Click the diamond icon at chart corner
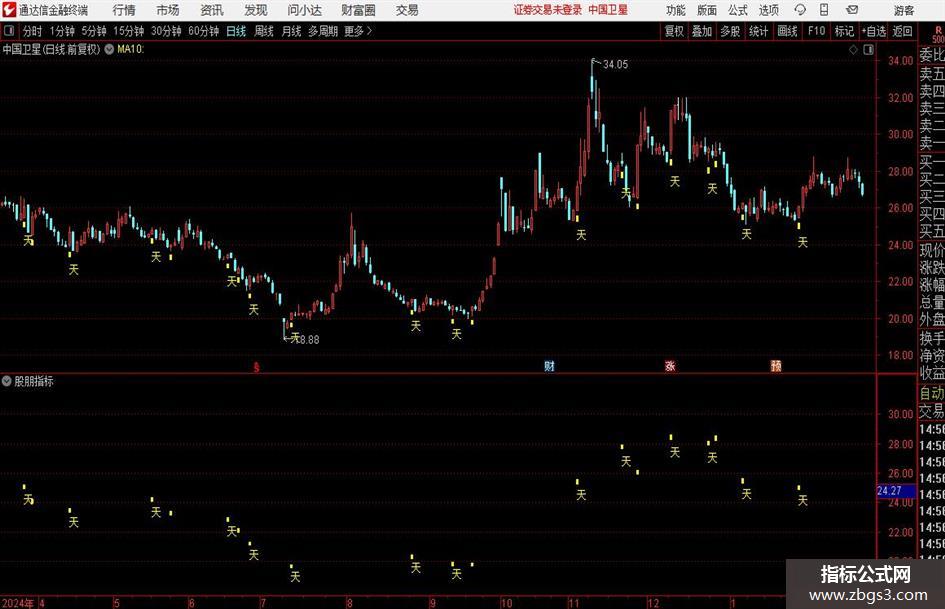The width and height of the screenshot is (945, 609). coord(853,50)
